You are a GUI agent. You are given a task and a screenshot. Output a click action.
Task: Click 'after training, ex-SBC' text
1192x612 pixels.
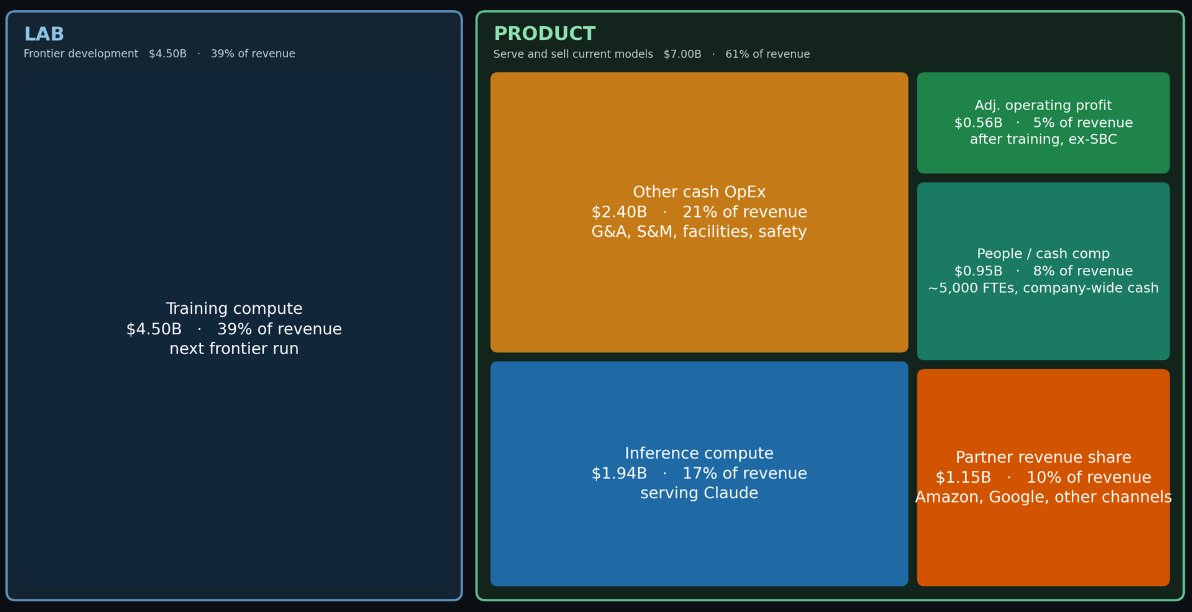(1043, 140)
